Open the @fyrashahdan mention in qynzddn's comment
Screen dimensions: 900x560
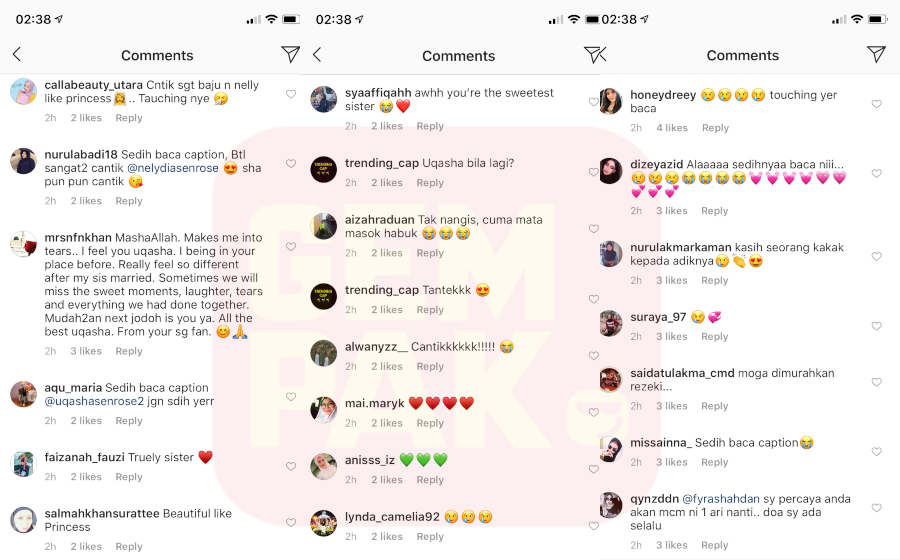pos(720,499)
